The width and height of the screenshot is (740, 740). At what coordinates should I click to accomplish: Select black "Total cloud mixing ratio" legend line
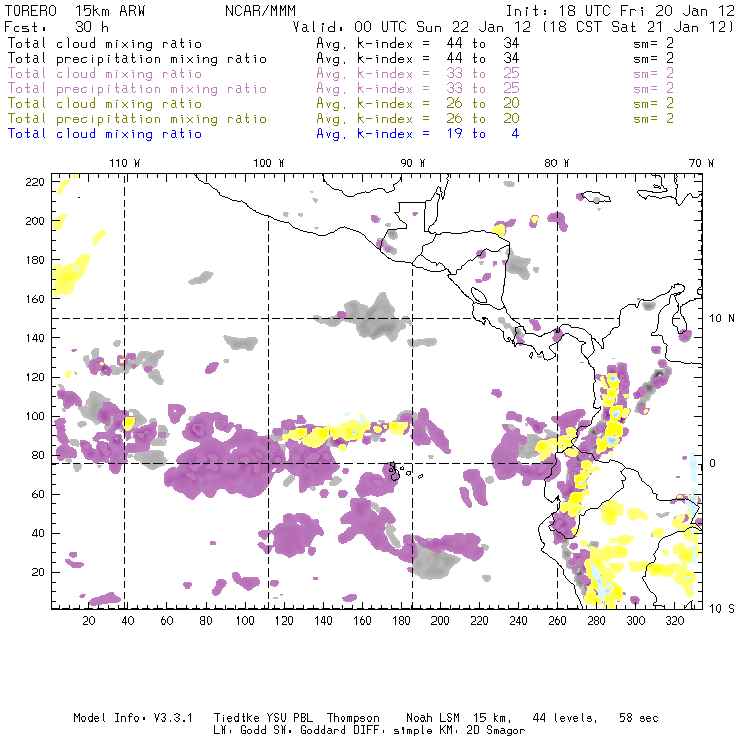pyautogui.click(x=105, y=43)
